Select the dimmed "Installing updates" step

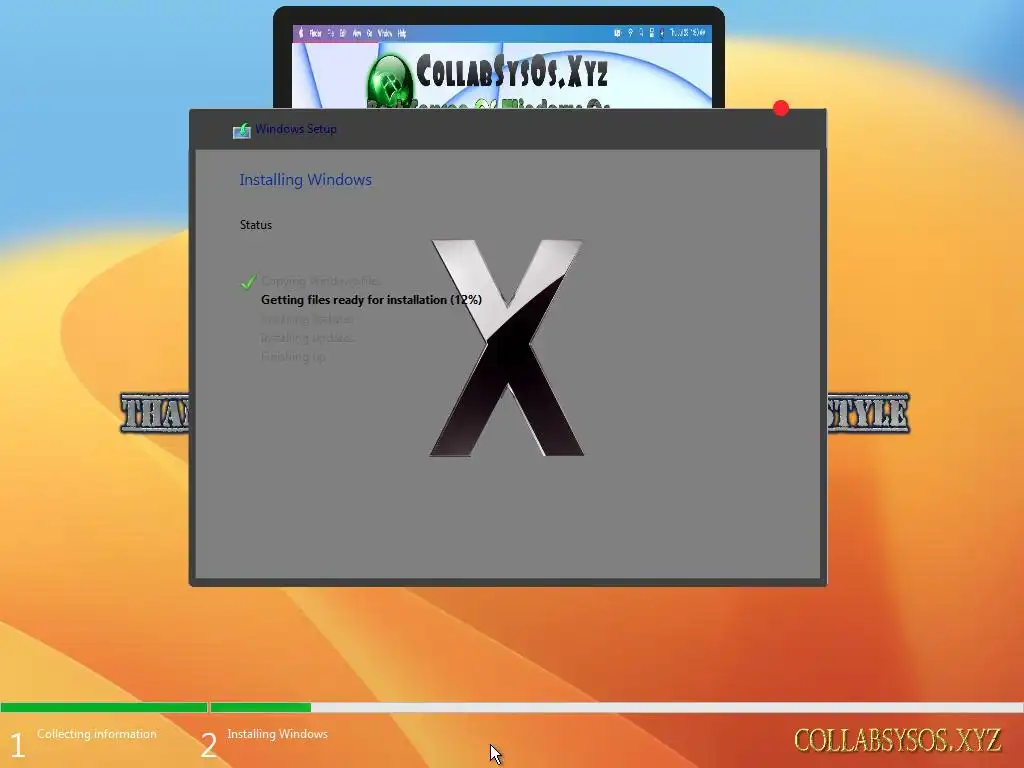click(x=308, y=338)
